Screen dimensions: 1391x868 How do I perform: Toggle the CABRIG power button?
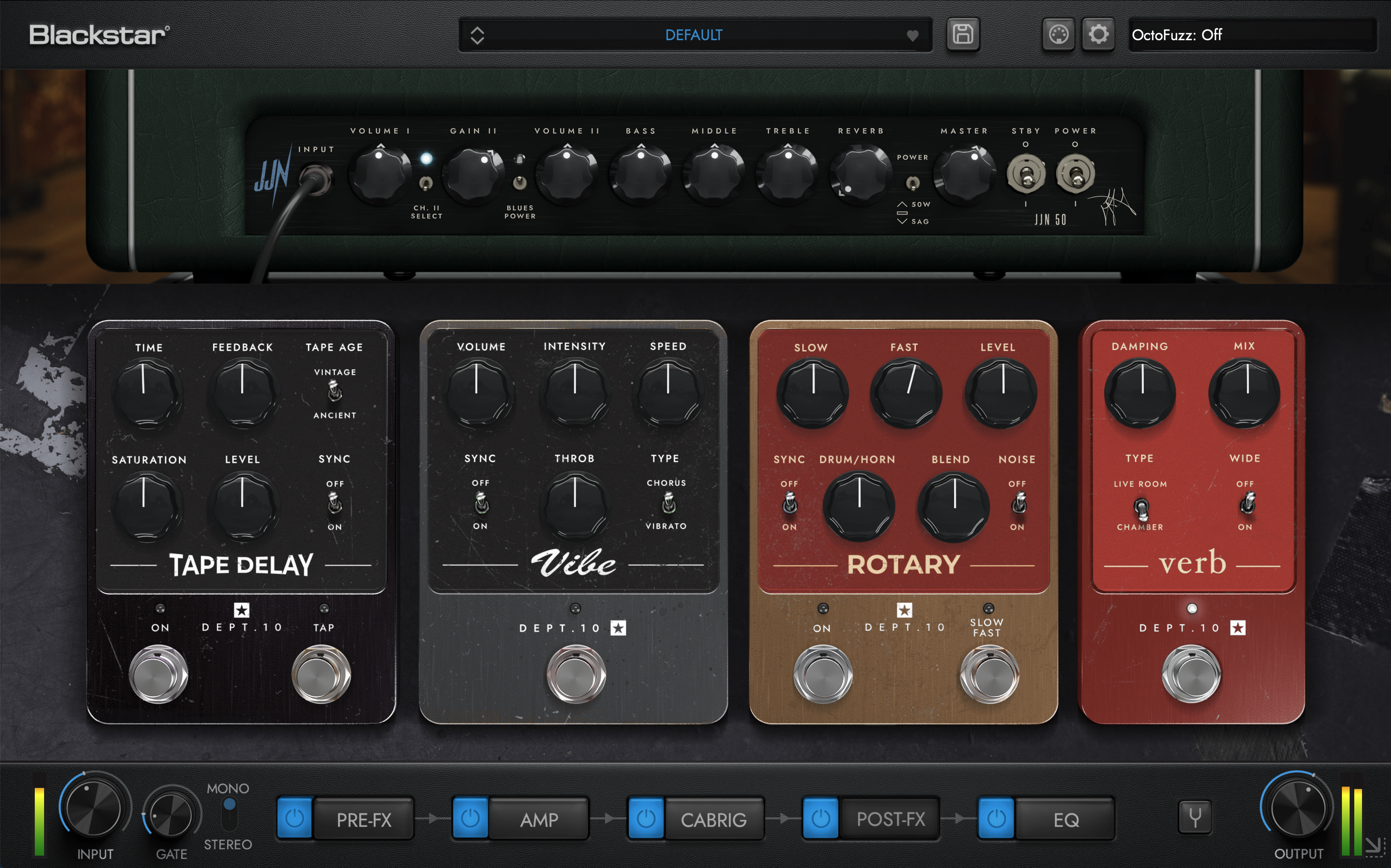[x=646, y=819]
